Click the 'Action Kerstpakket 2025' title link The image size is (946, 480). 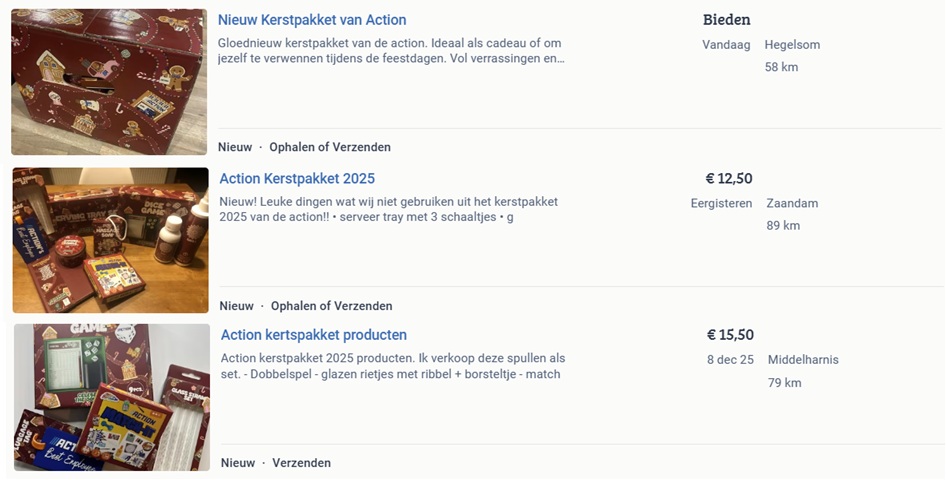coord(297,179)
